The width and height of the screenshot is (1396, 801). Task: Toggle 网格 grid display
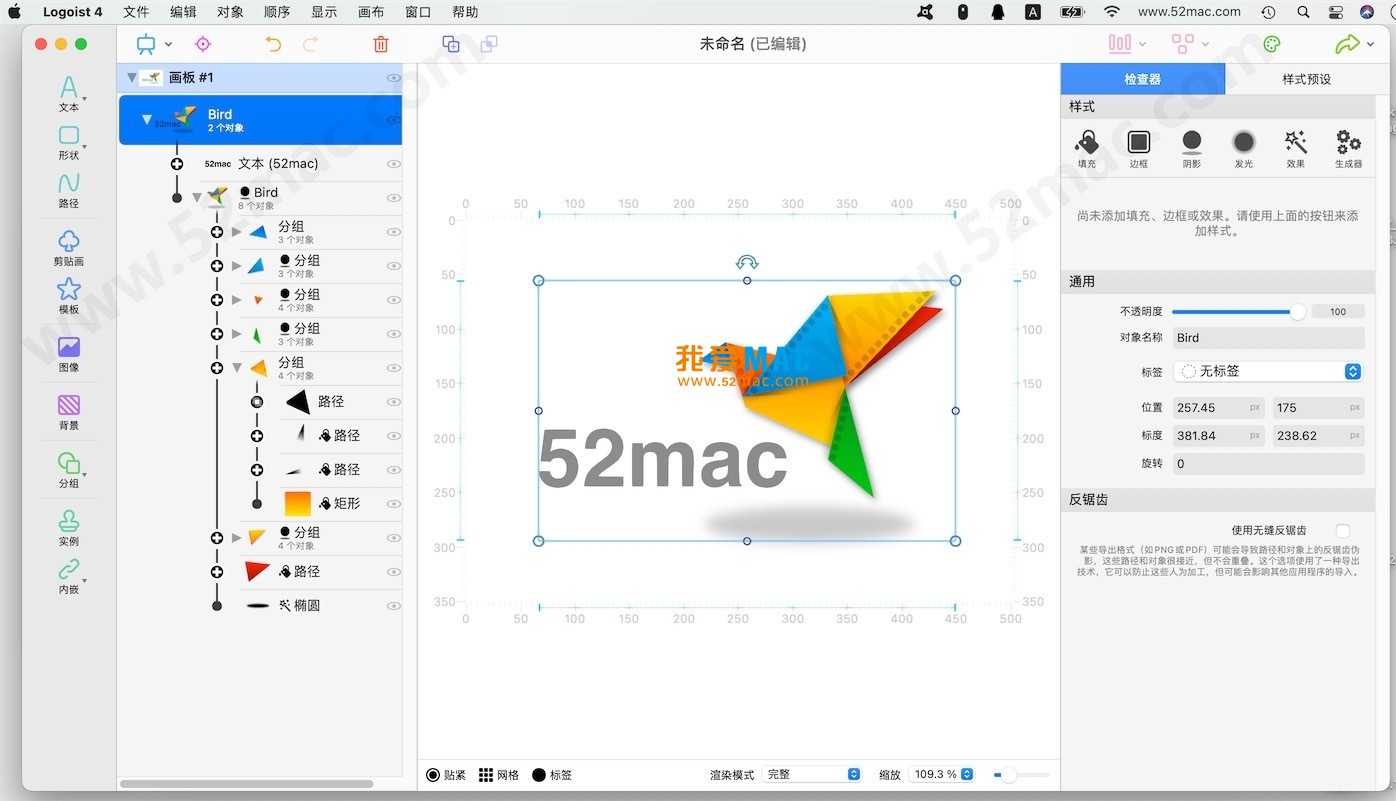[x=499, y=775]
